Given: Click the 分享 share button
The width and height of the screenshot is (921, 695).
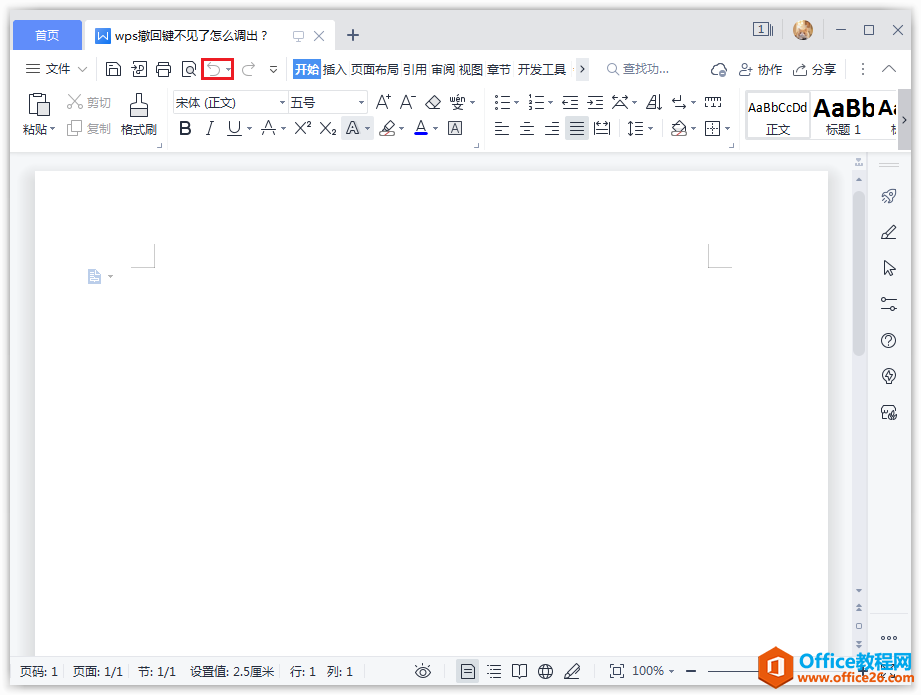Looking at the screenshot, I should pyautogui.click(x=816, y=69).
